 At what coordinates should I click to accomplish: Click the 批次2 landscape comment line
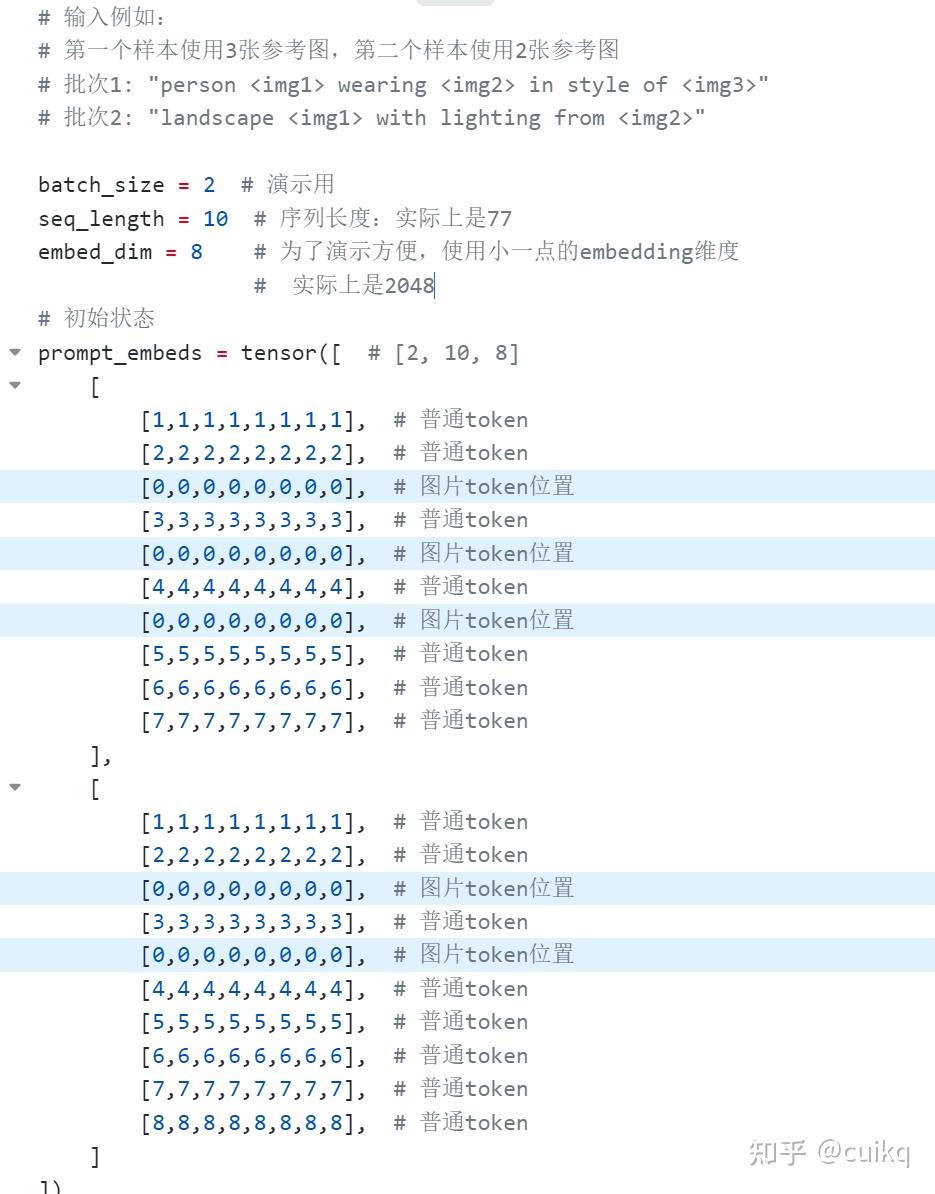pyautogui.click(x=372, y=117)
